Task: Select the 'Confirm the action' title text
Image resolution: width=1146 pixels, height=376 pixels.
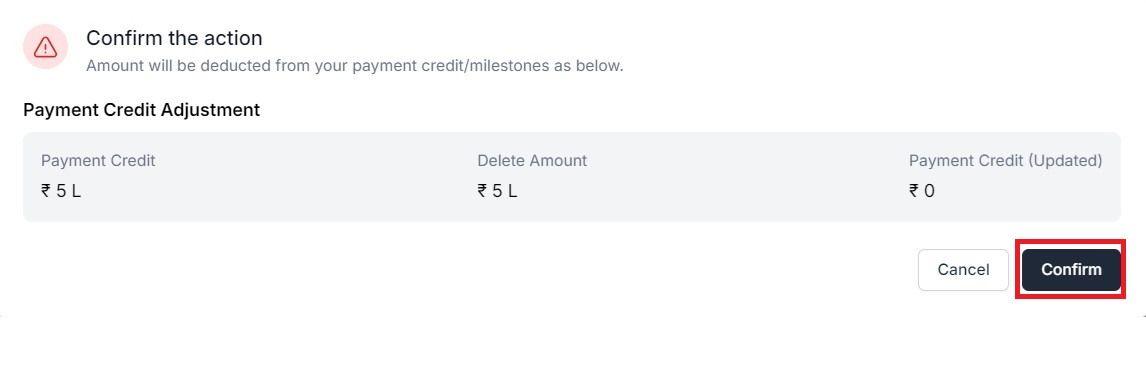Action: (174, 37)
